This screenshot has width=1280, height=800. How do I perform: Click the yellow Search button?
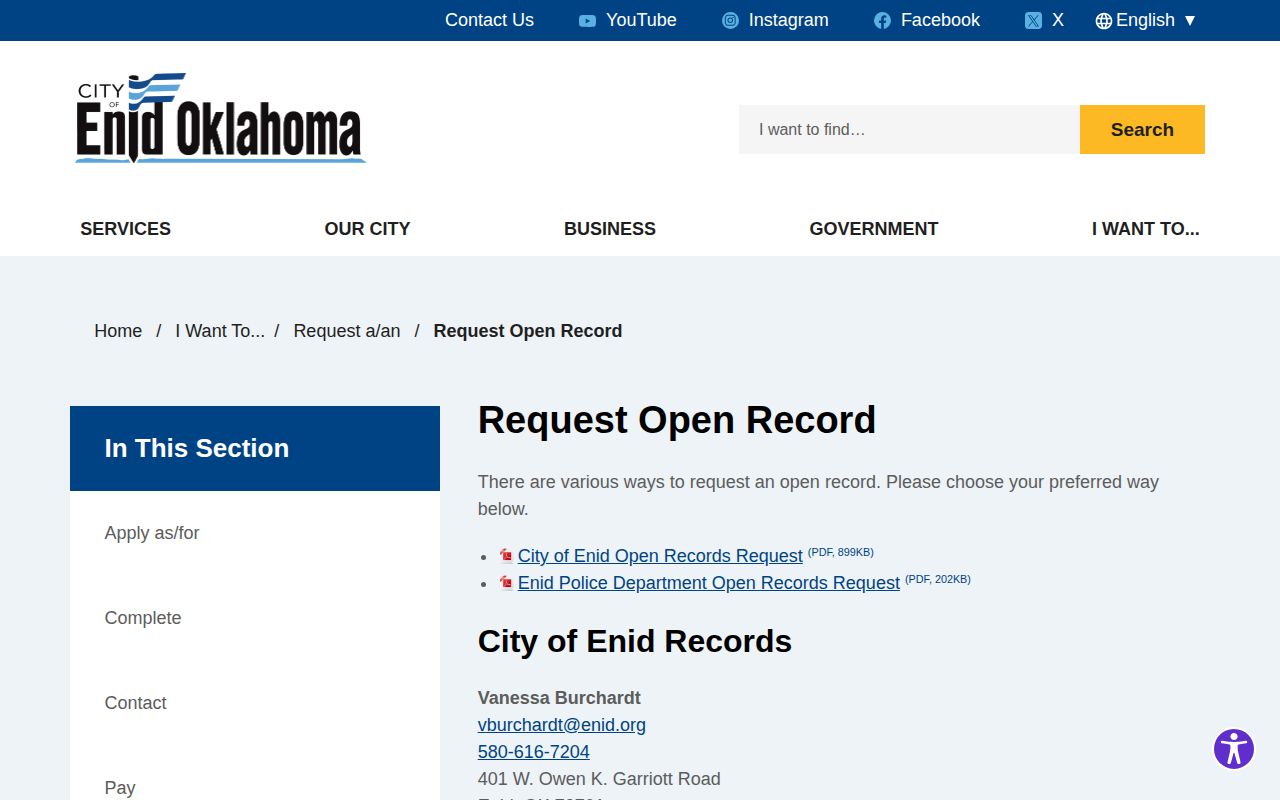[x=1142, y=129]
